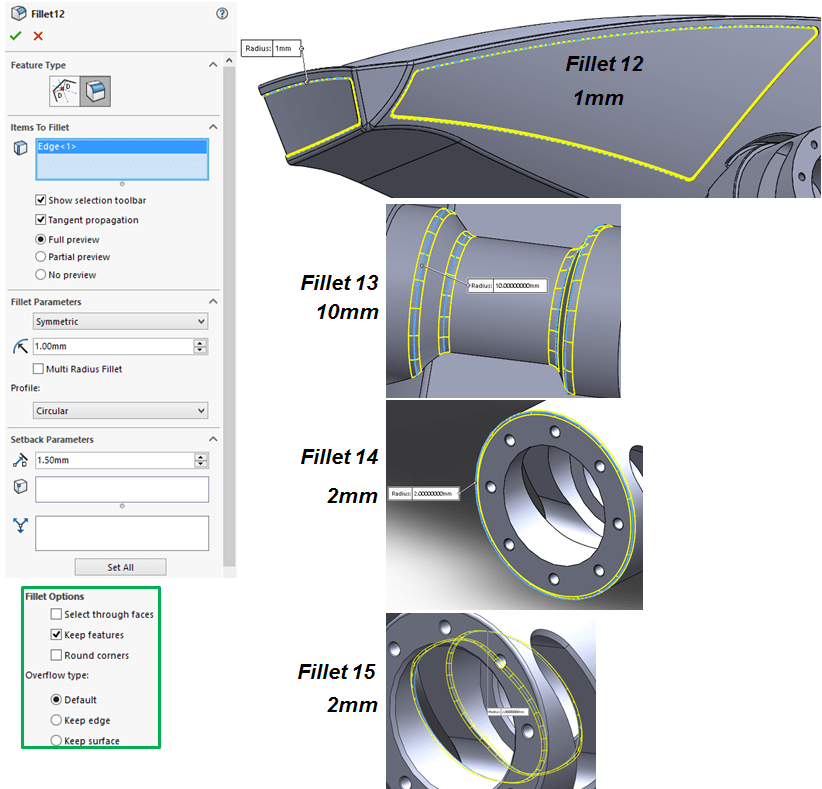Collapse the Items To Fillet section

[213, 127]
